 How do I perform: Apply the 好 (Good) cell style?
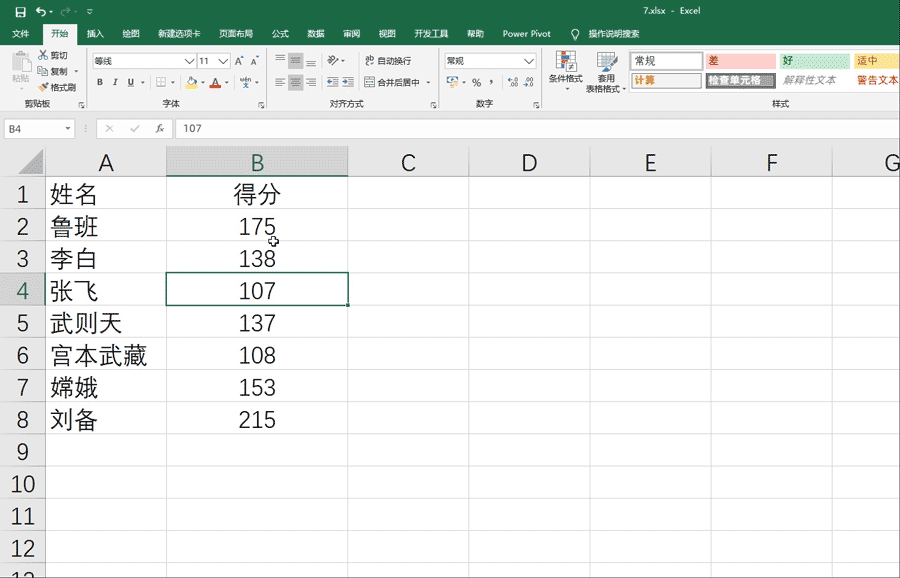(x=814, y=61)
